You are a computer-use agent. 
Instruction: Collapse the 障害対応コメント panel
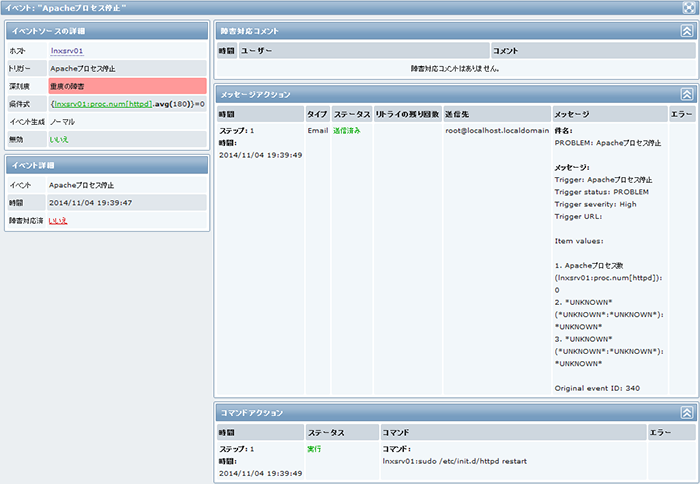tap(687, 31)
